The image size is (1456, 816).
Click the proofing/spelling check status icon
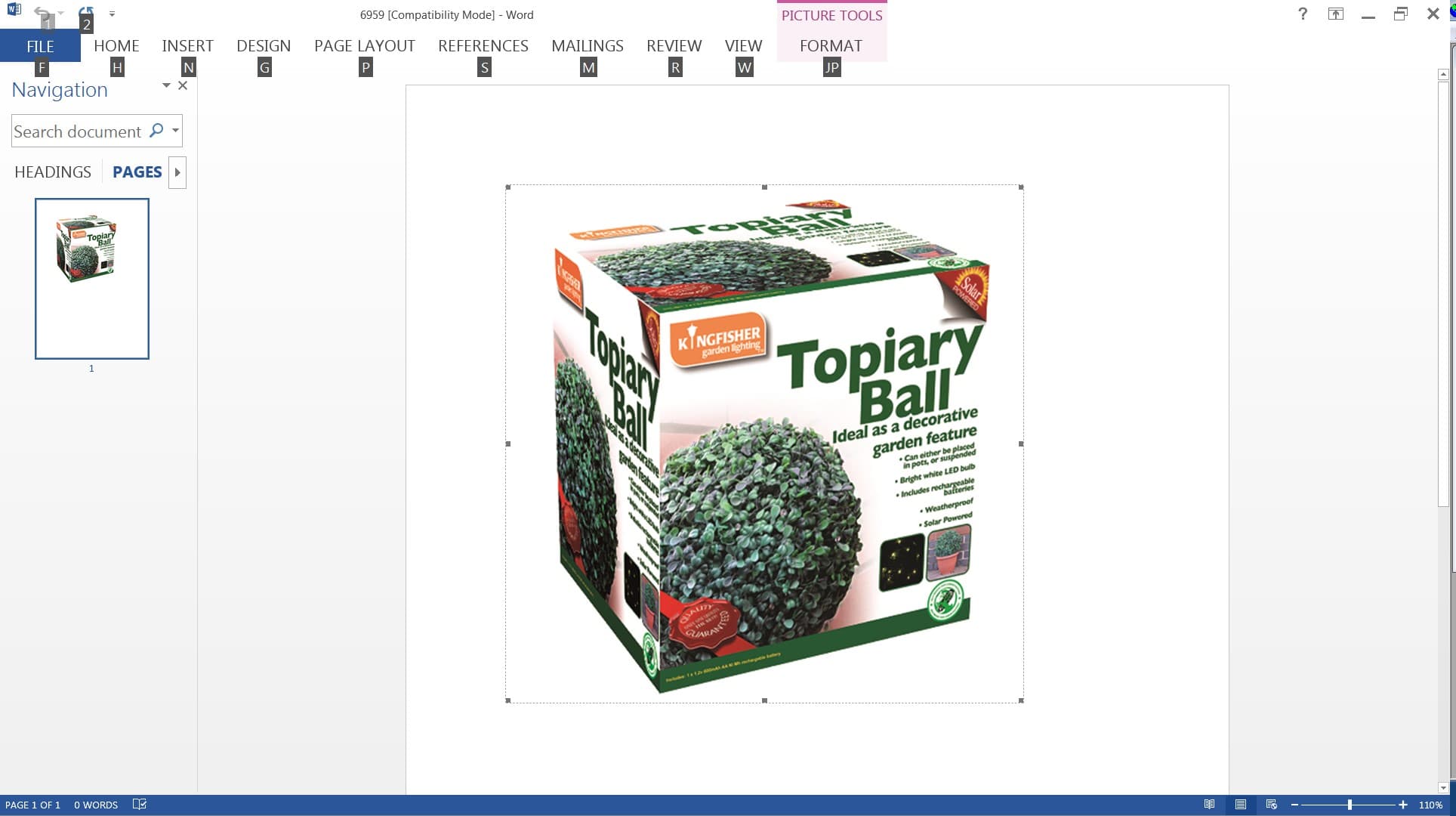pyautogui.click(x=140, y=805)
